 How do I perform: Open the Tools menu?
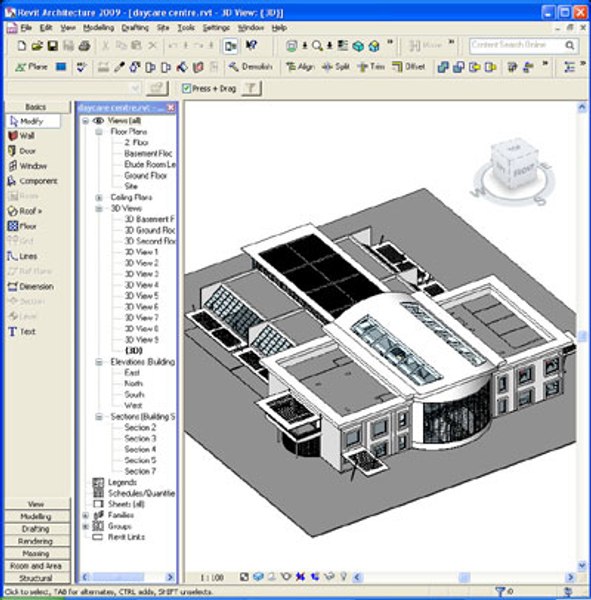[186, 28]
